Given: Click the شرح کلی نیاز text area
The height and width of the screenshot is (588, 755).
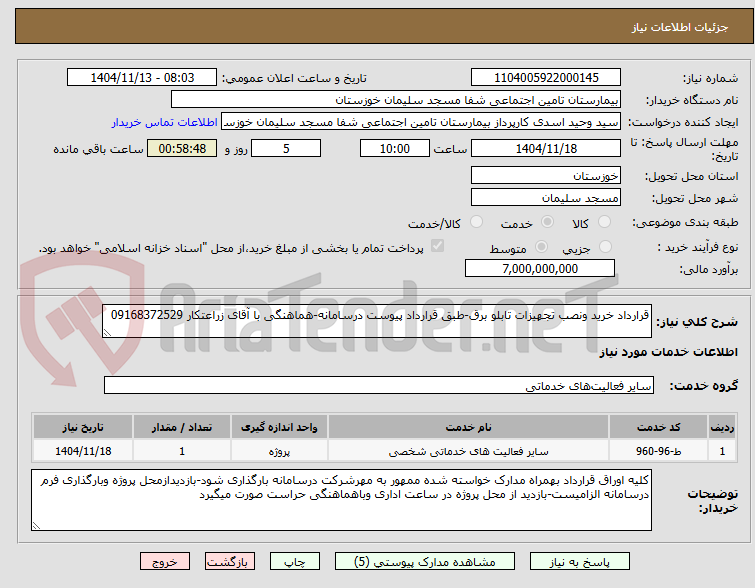Looking at the screenshot, I should click(377, 321).
